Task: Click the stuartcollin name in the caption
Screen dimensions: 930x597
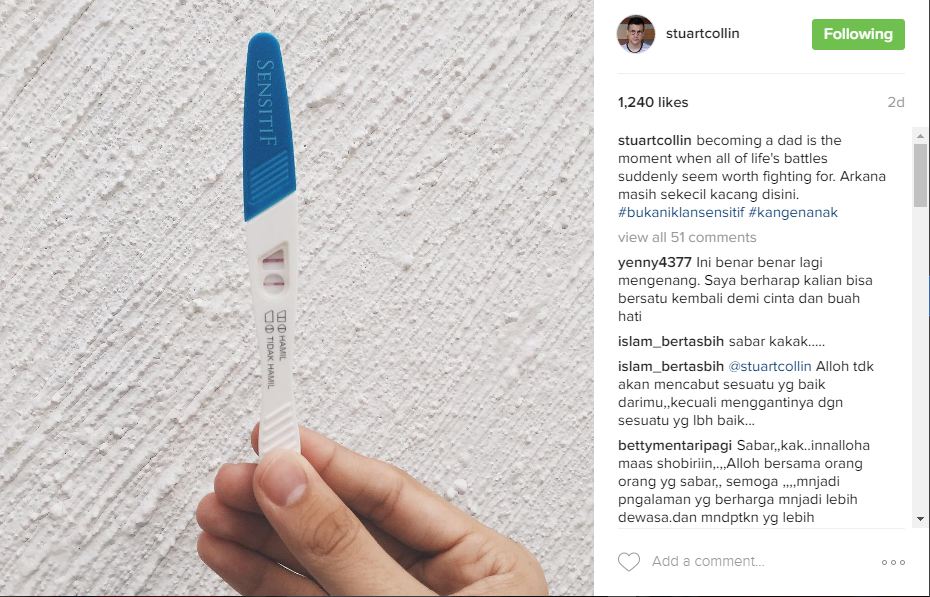Action: tap(655, 141)
